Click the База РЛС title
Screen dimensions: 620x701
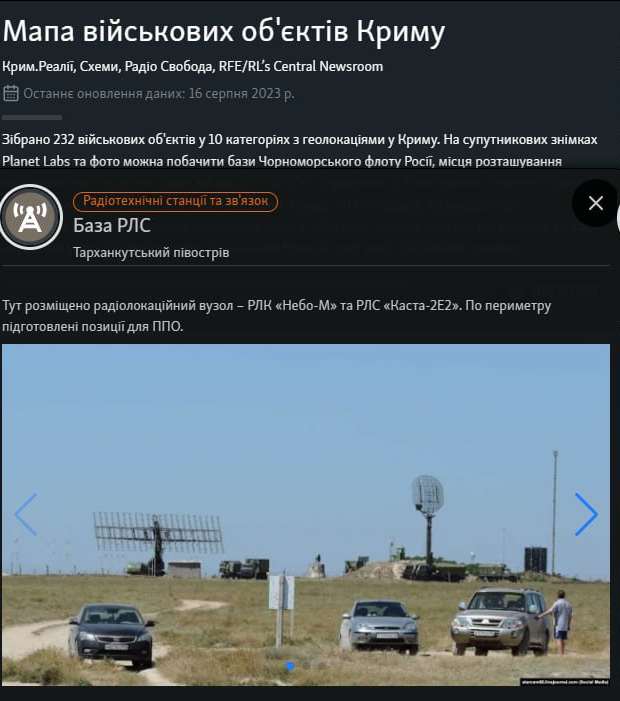tap(112, 225)
